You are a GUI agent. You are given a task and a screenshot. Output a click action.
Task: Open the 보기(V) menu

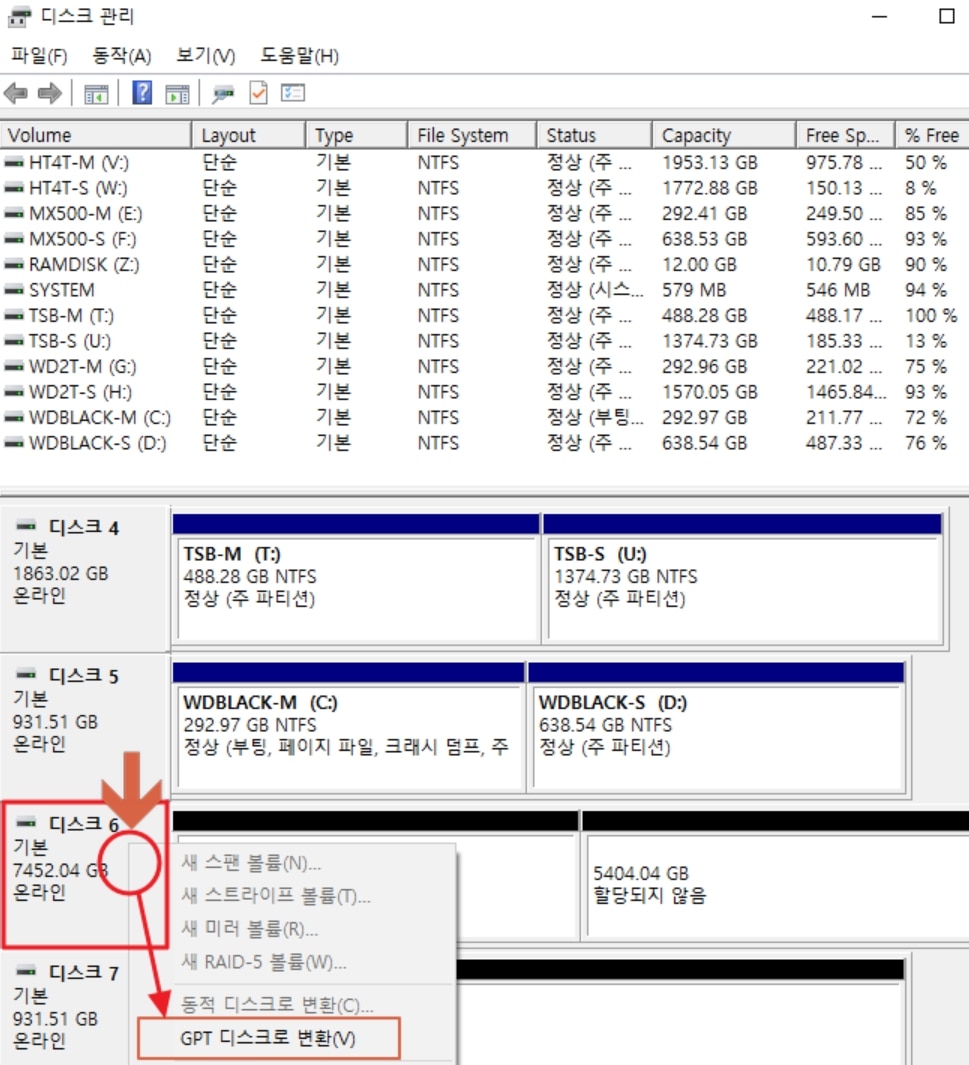(205, 55)
